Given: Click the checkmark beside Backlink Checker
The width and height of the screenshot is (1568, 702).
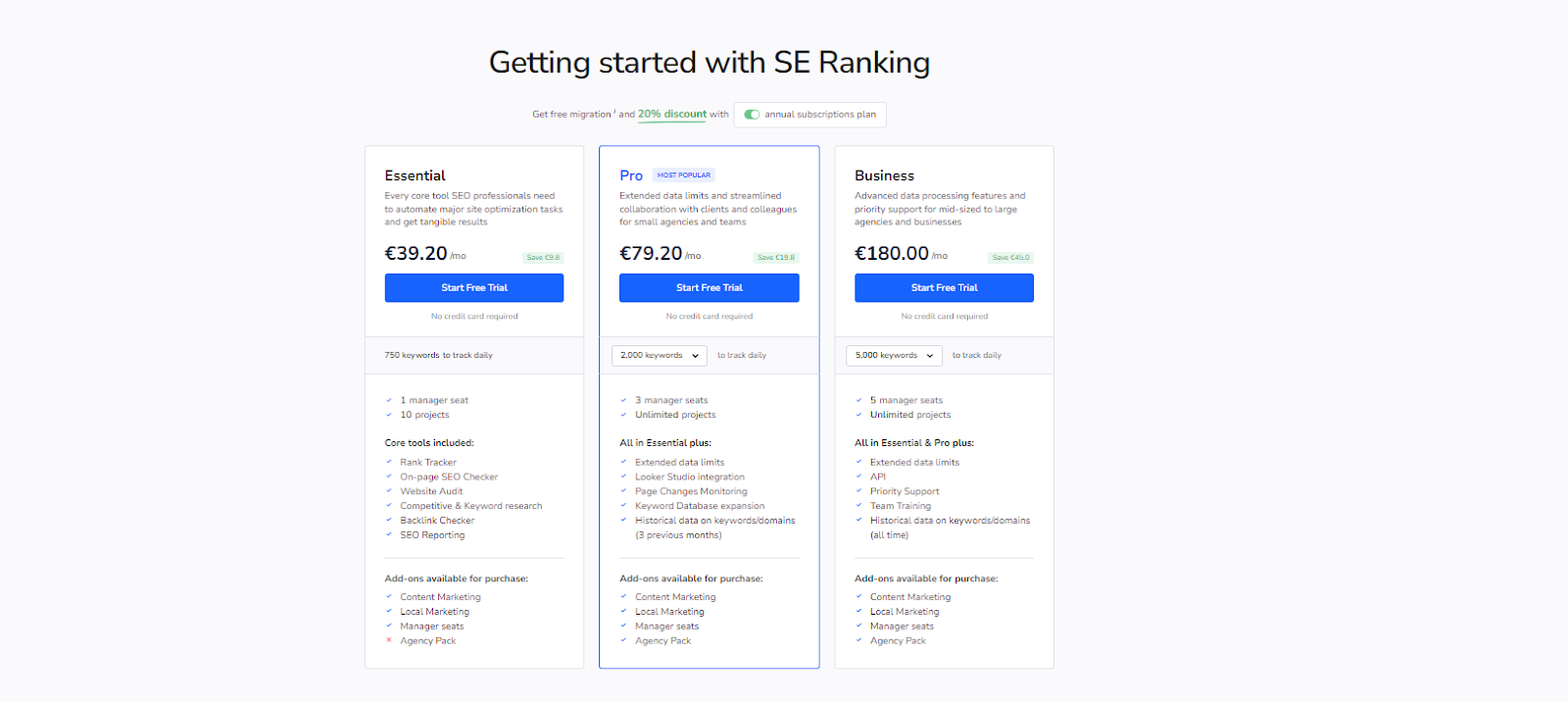Looking at the screenshot, I should pyautogui.click(x=389, y=521).
